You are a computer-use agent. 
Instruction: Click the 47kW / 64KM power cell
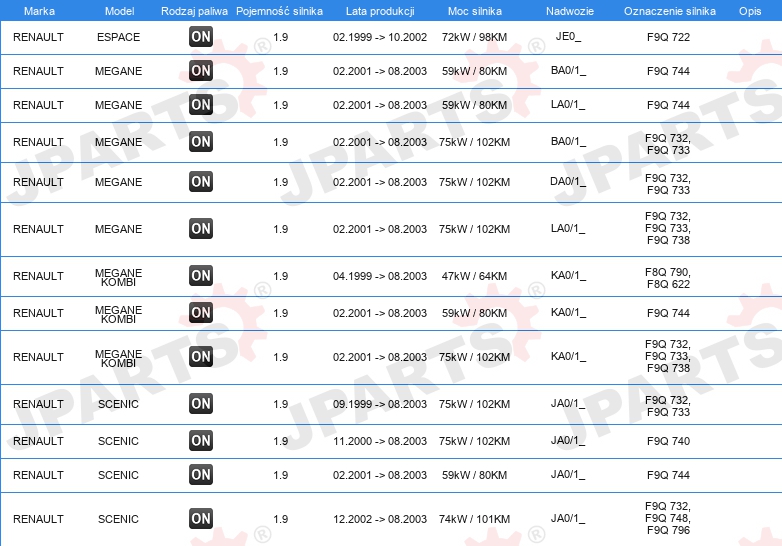coord(474,276)
